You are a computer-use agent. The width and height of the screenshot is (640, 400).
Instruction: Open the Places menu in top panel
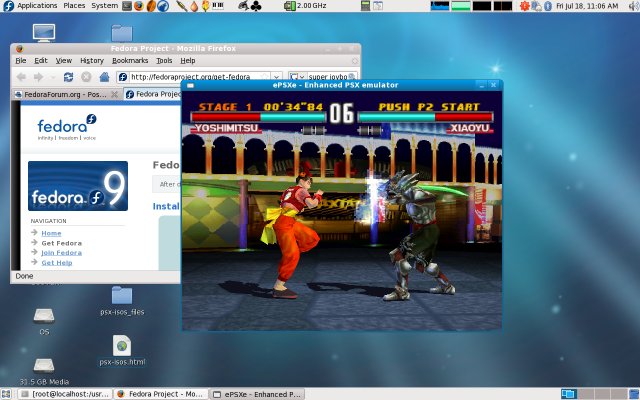tap(74, 6)
